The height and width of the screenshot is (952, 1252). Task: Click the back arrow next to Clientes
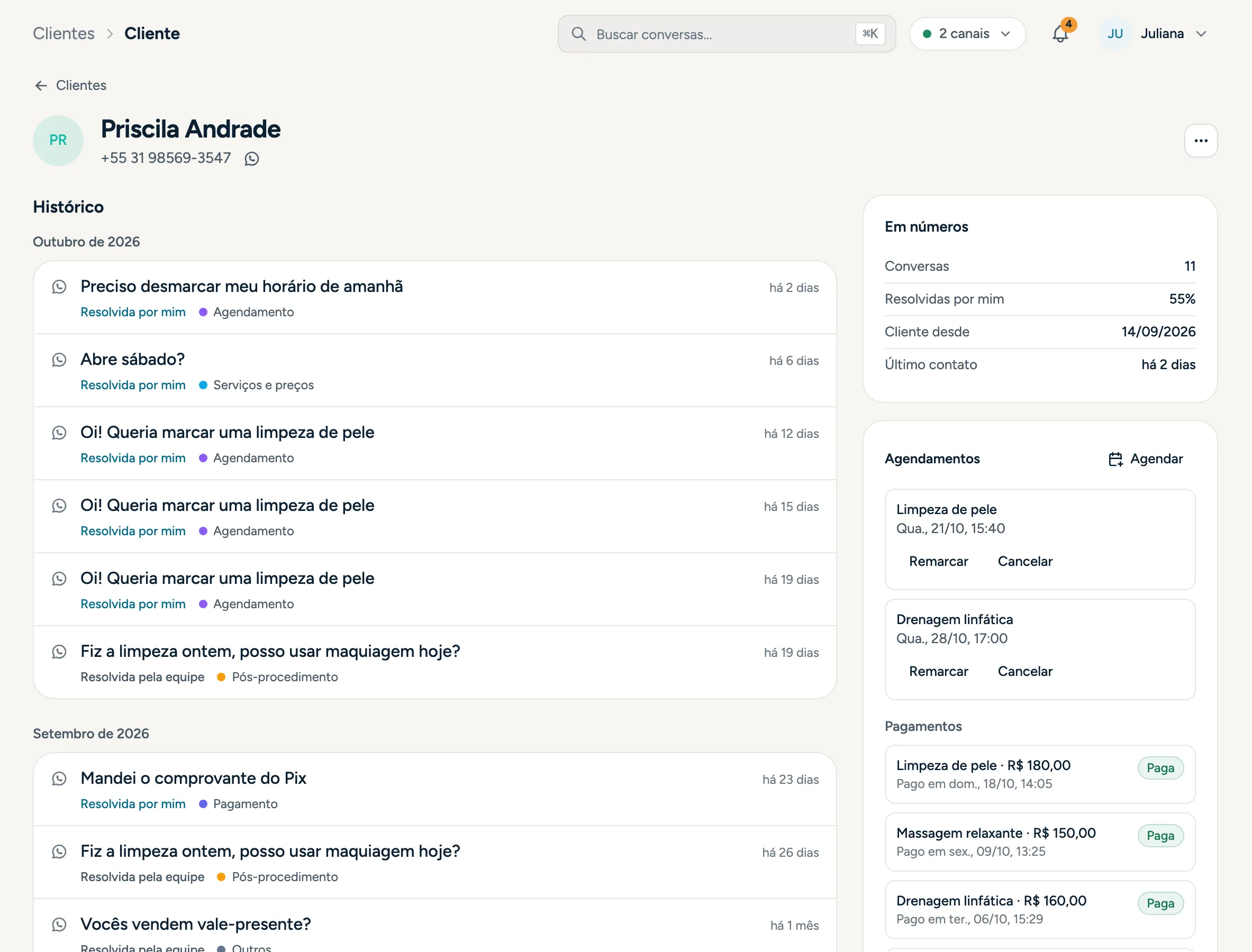pos(41,86)
